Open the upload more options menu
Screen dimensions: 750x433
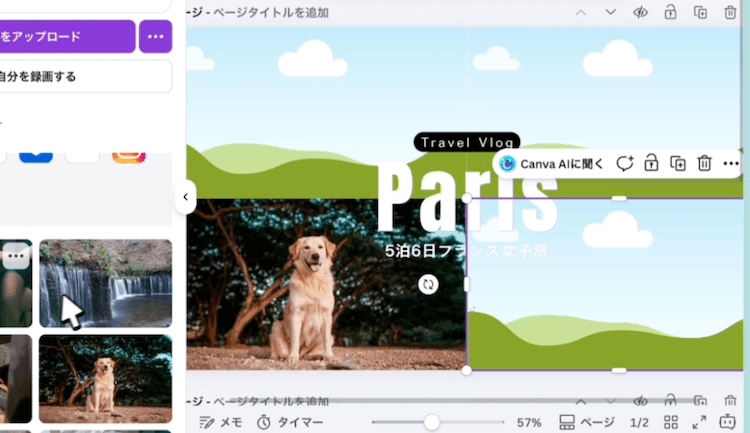click(x=155, y=36)
